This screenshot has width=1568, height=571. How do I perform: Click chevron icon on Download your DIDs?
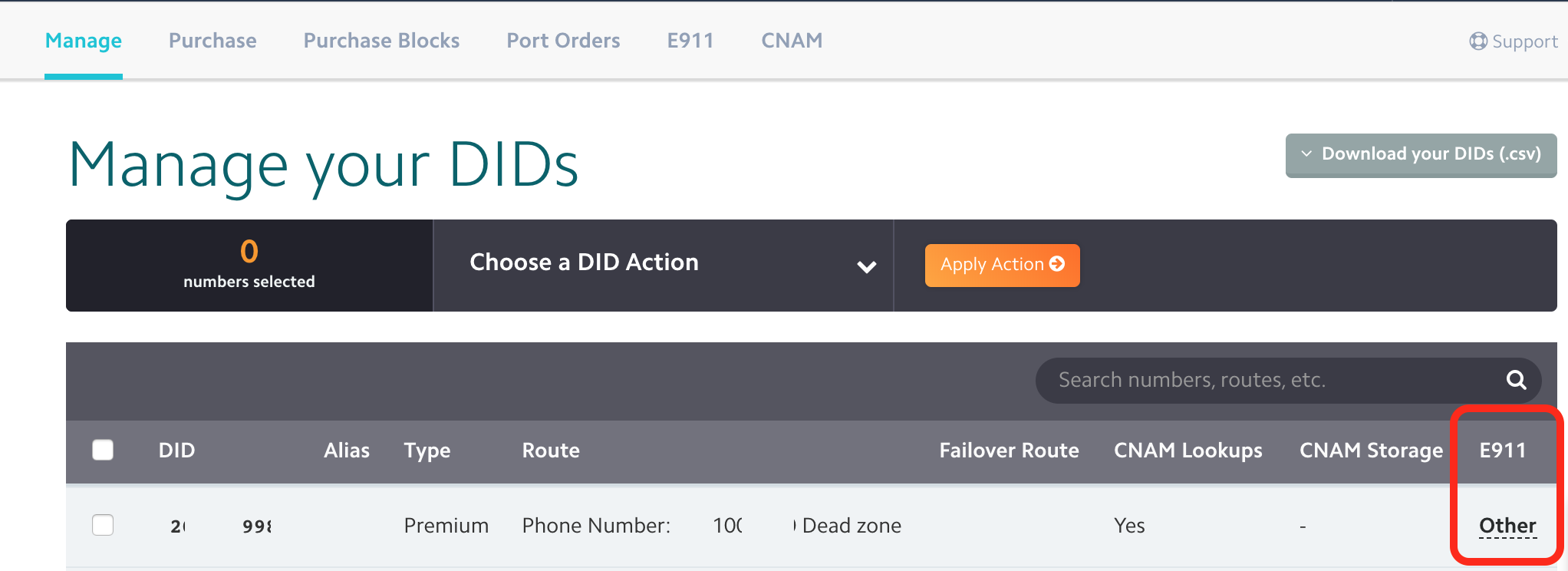(x=1306, y=154)
